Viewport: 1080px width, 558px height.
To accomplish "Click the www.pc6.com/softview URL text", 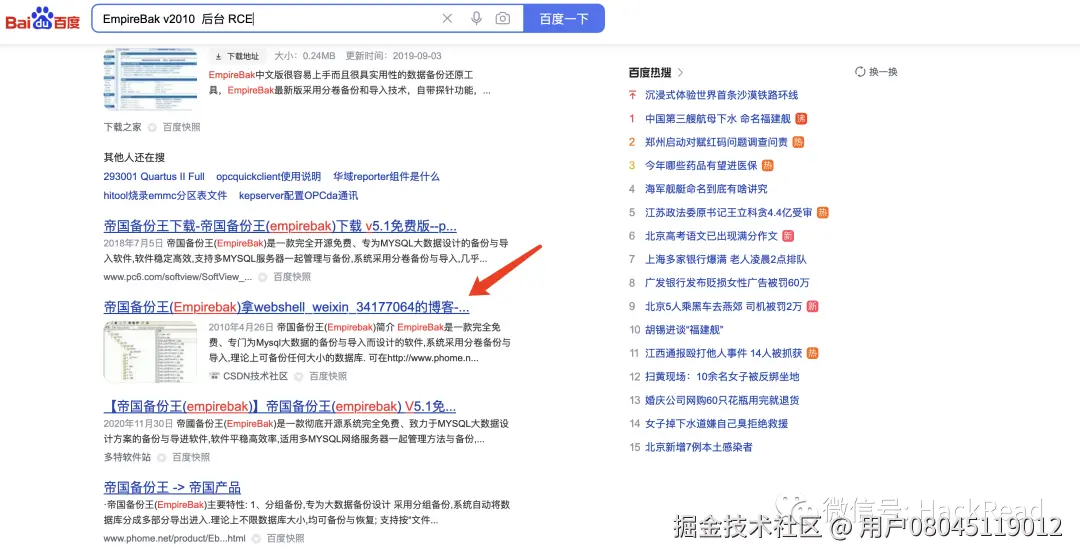I will click(x=178, y=277).
